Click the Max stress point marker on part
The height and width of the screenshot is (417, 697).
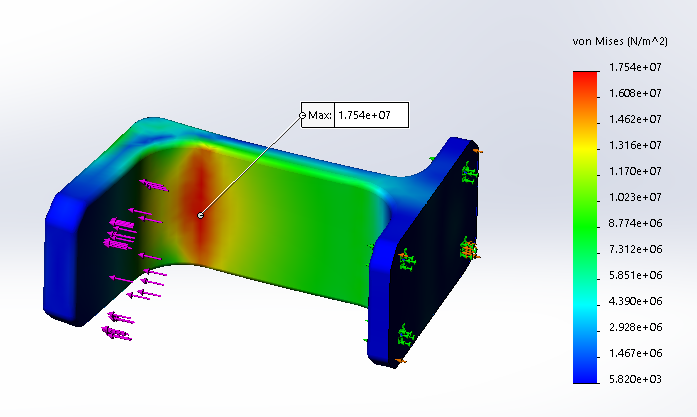click(200, 216)
